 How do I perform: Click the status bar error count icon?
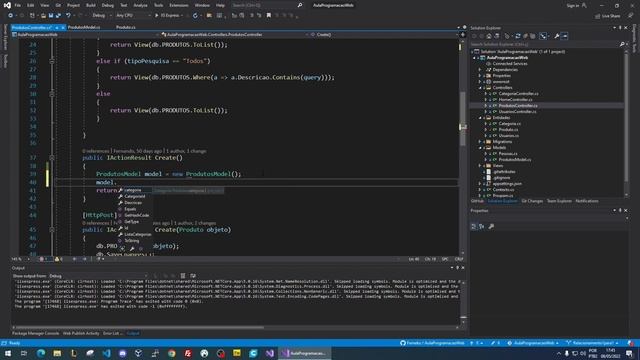pos(42,259)
